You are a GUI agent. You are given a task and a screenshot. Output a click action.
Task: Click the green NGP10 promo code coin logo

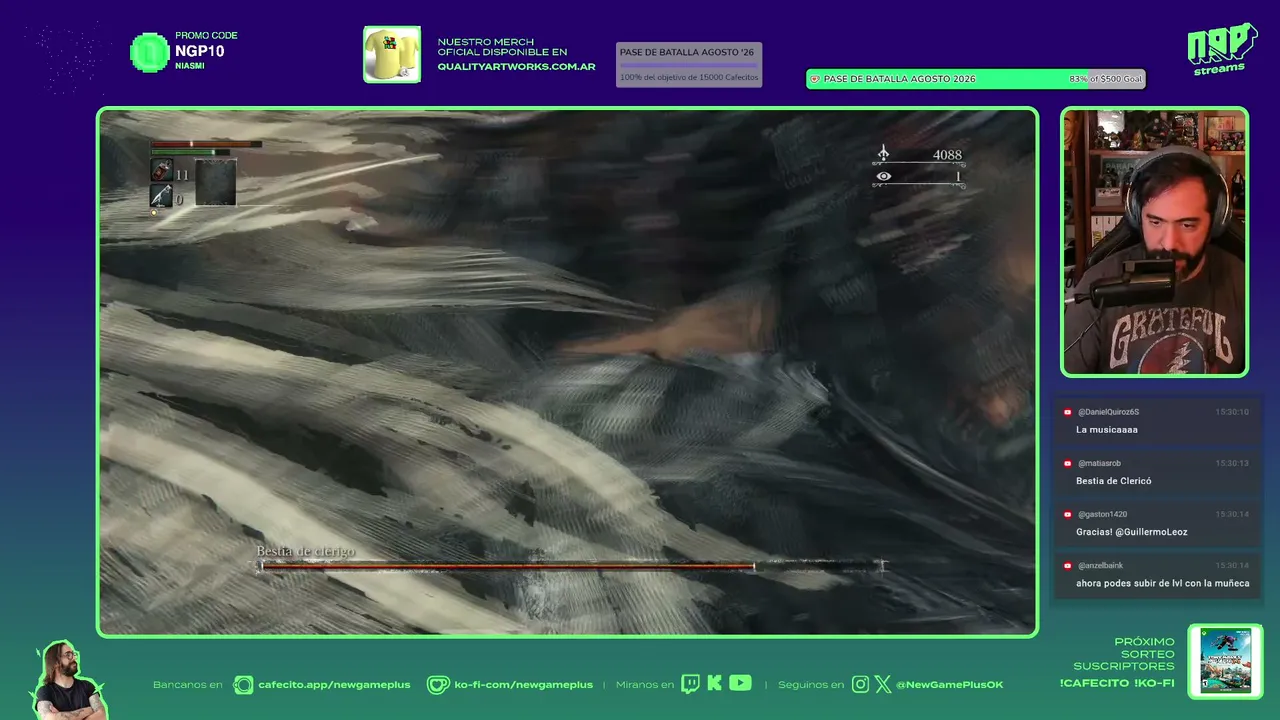(x=150, y=52)
